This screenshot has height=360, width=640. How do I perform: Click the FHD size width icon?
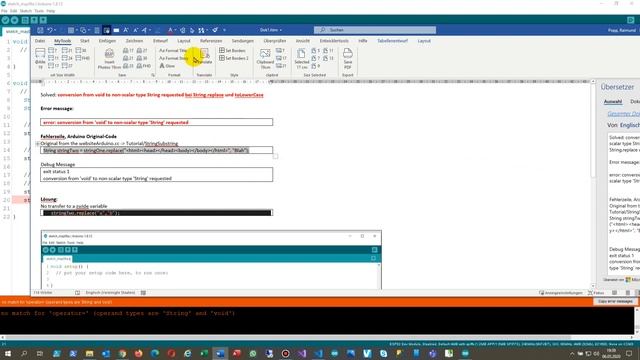(82, 58)
